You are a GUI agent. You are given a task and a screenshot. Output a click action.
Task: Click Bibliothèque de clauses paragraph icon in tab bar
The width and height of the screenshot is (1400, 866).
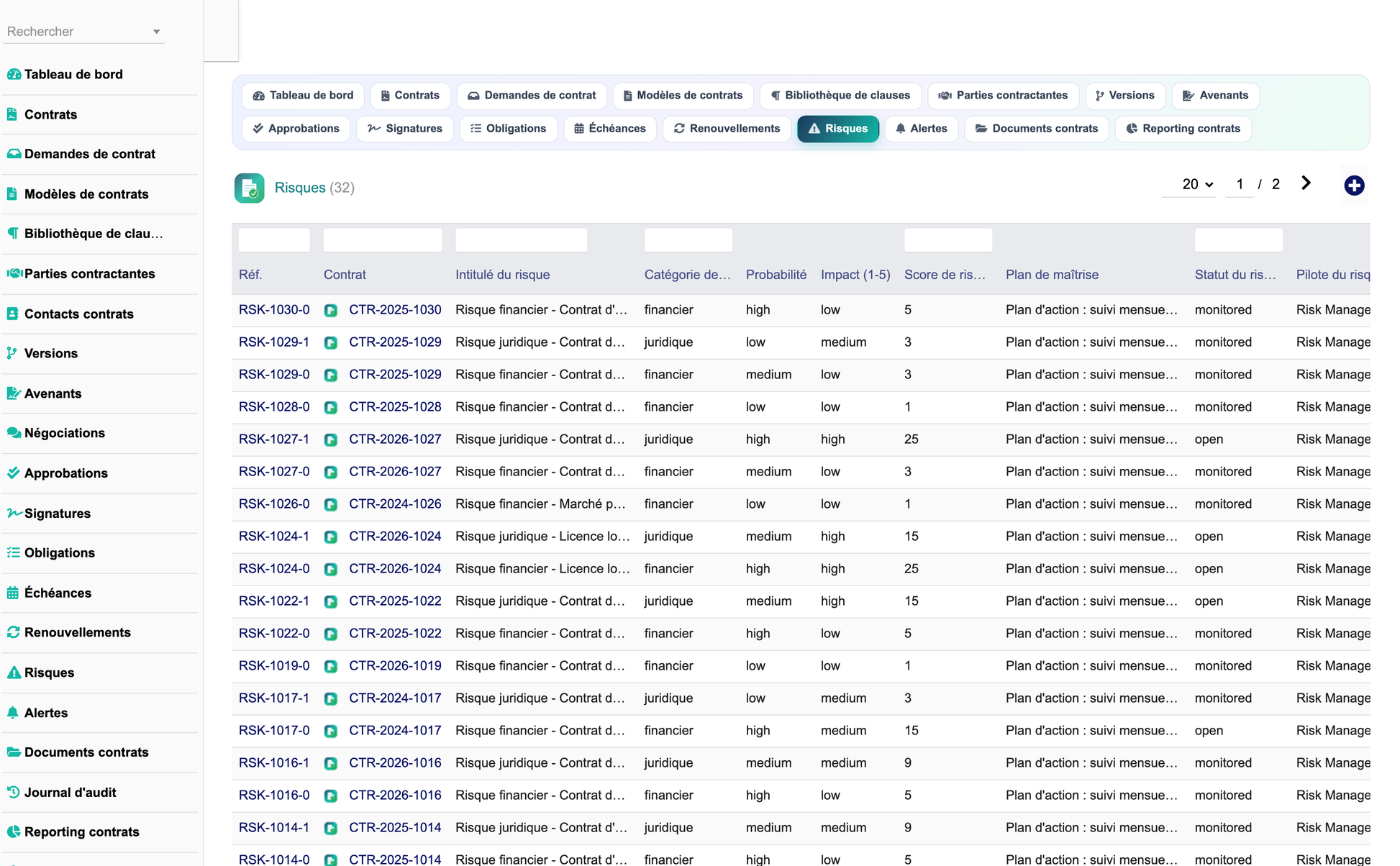(x=776, y=96)
